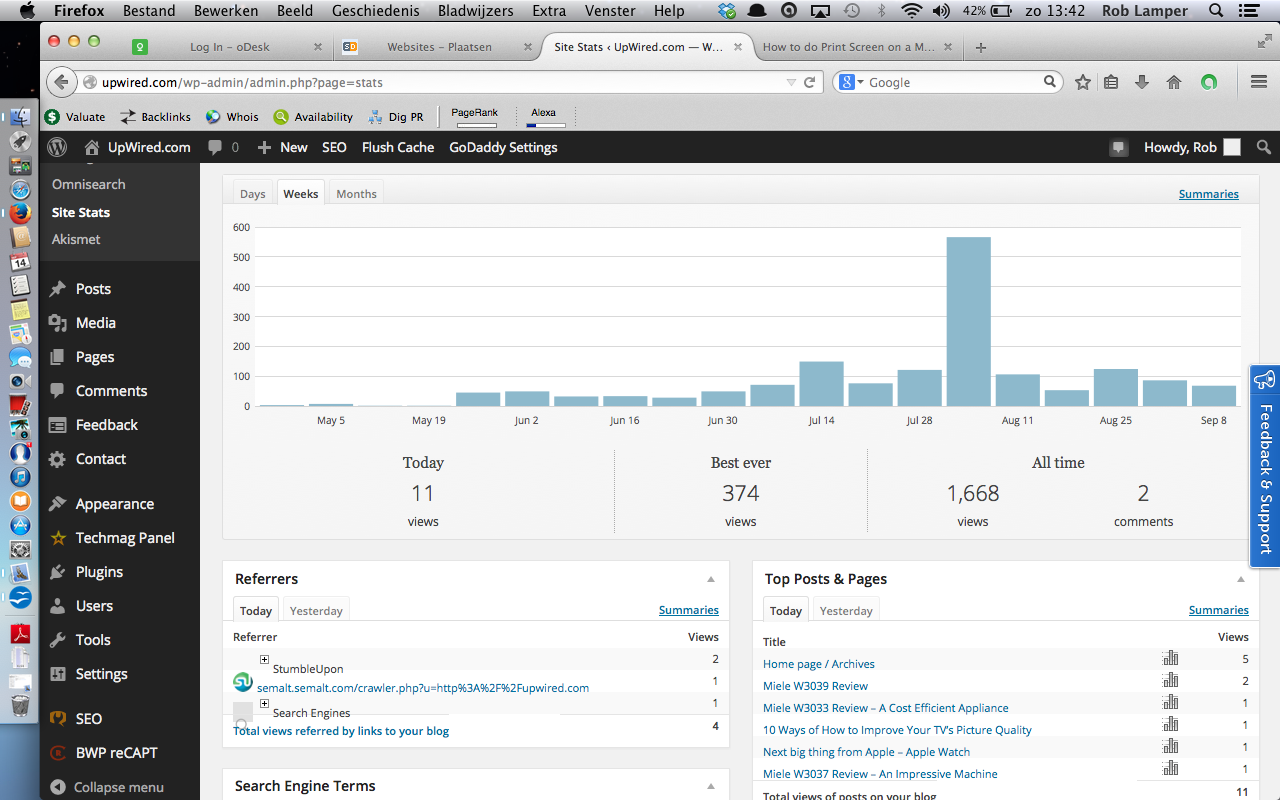
Task: Open Miele W3033 Review post link
Action: click(886, 708)
